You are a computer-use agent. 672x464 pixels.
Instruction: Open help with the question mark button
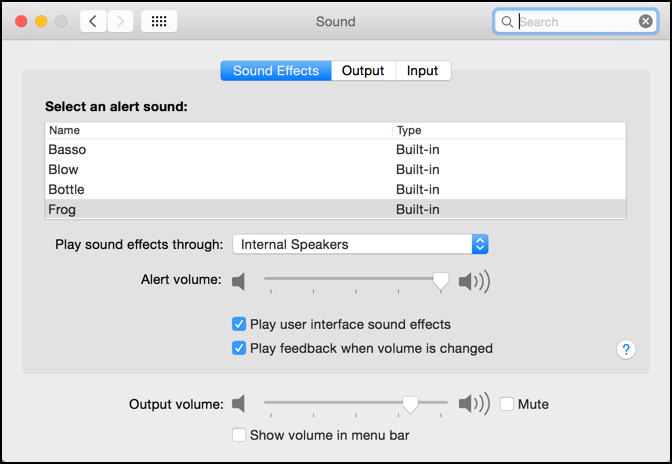626,350
